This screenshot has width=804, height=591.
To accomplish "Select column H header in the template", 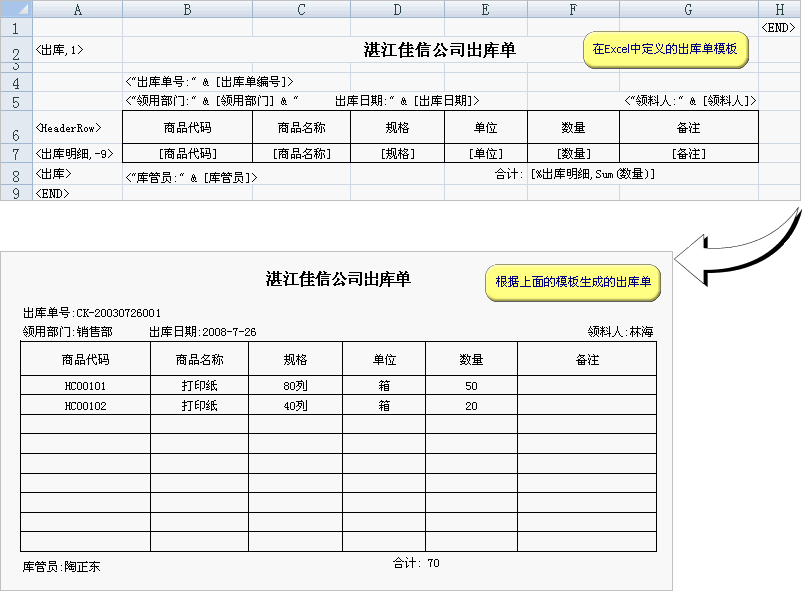I will tap(779, 9).
